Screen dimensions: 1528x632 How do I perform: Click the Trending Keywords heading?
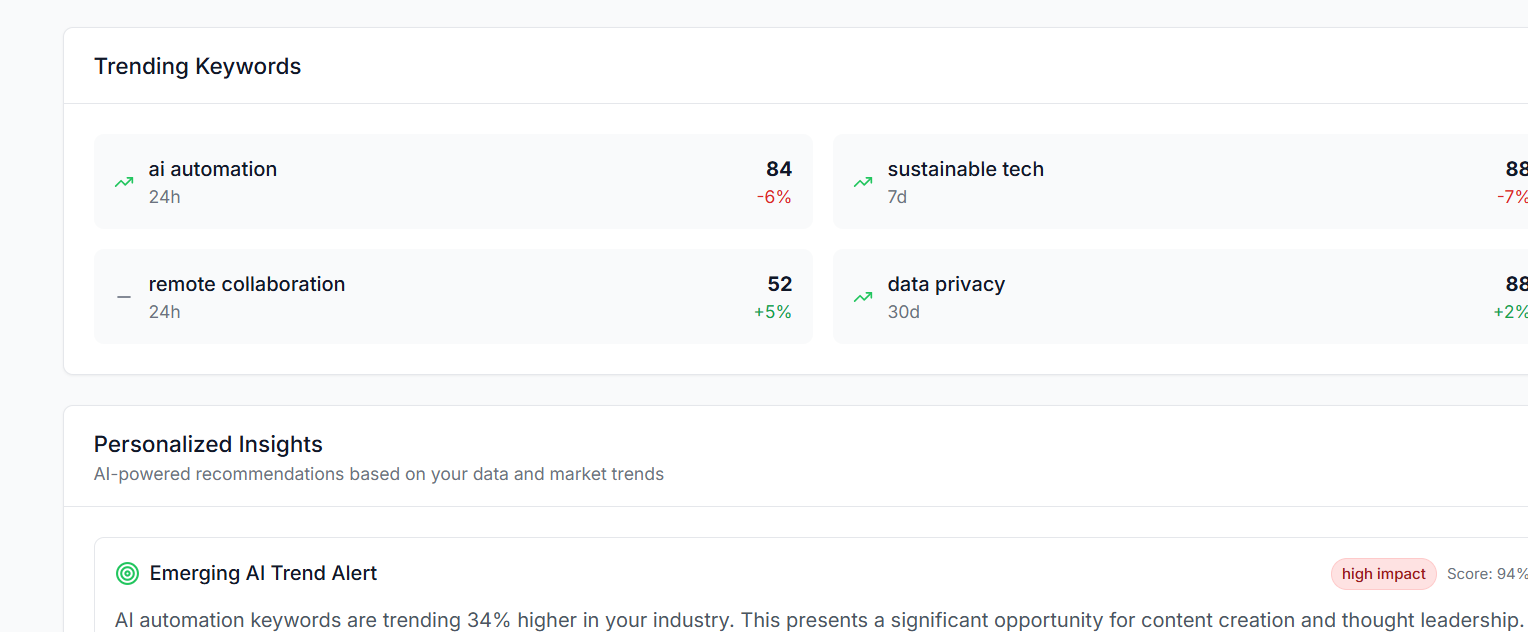point(197,66)
